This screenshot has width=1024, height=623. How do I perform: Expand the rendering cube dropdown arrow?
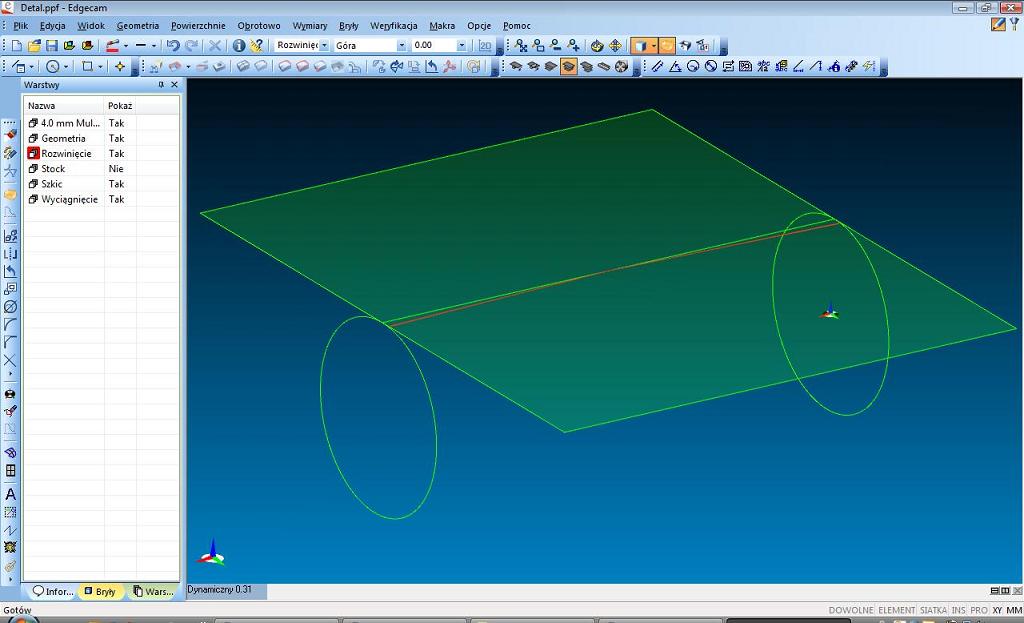(654, 46)
